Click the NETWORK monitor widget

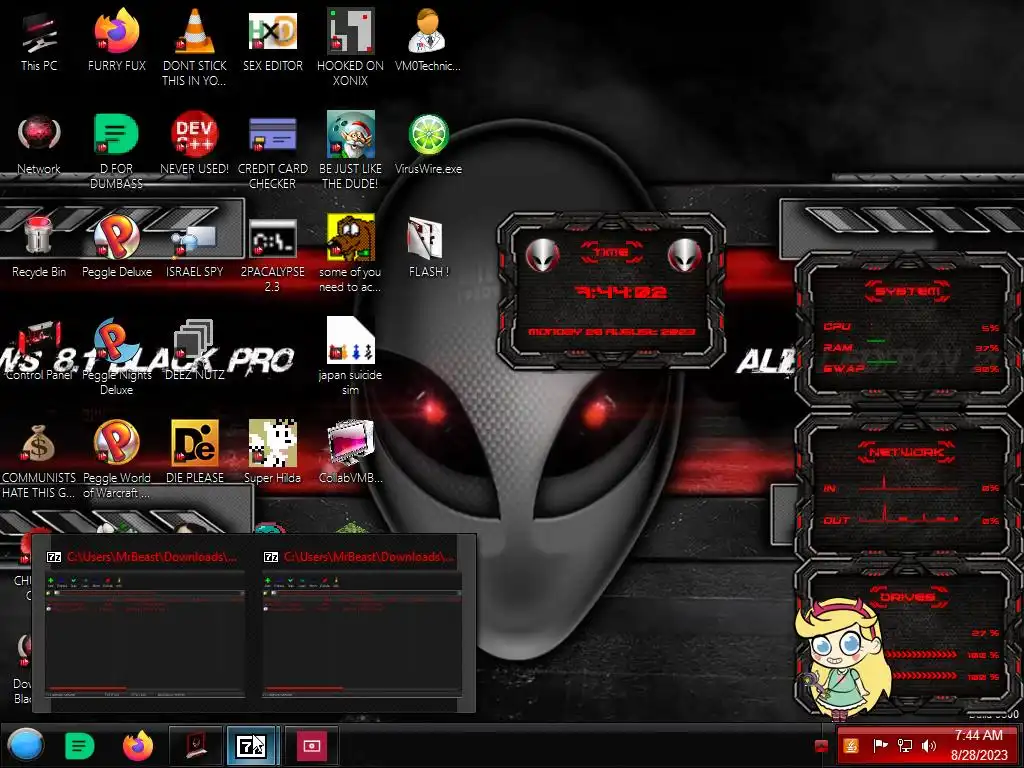tap(908, 485)
